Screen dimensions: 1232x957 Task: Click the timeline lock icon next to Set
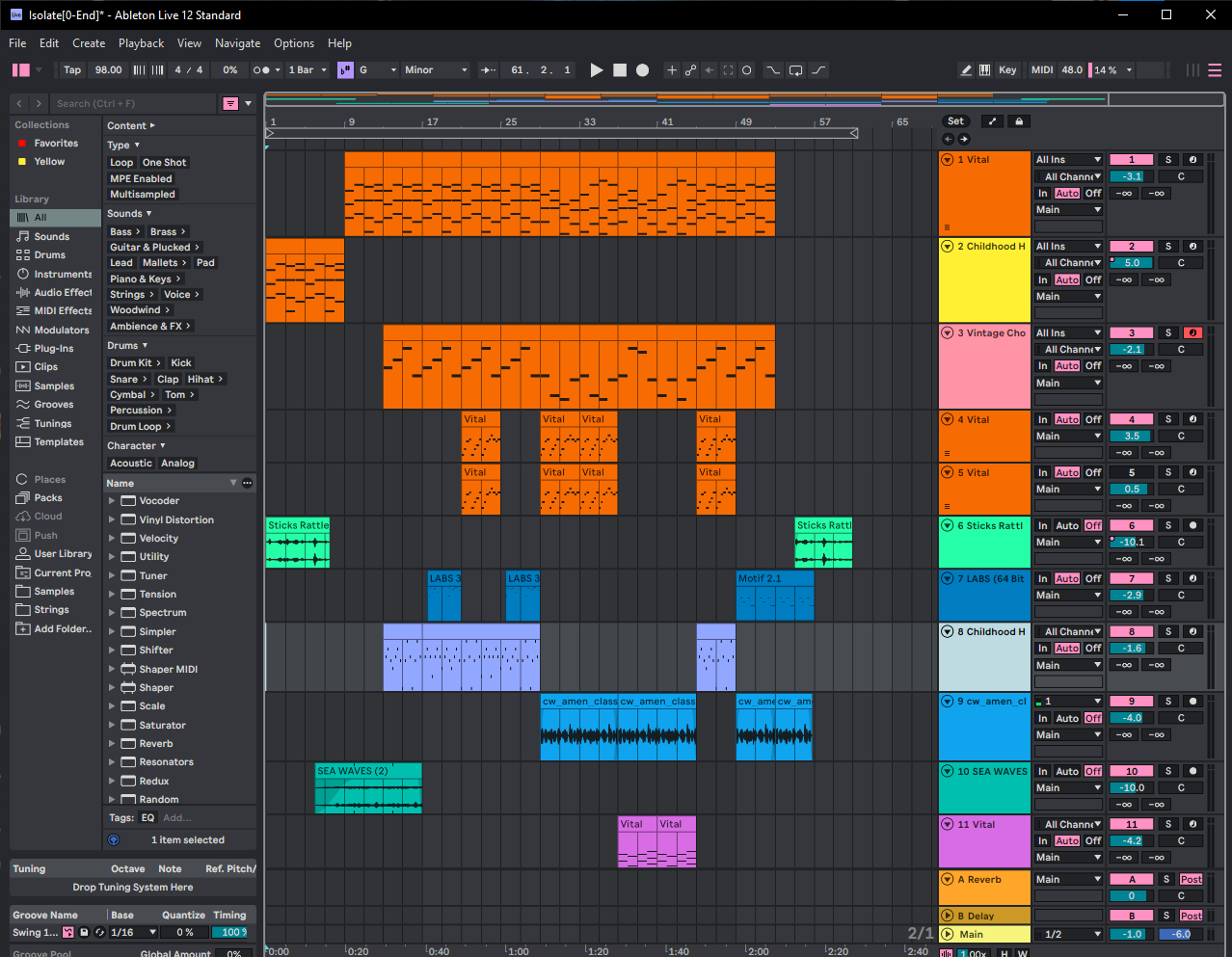click(x=1019, y=121)
